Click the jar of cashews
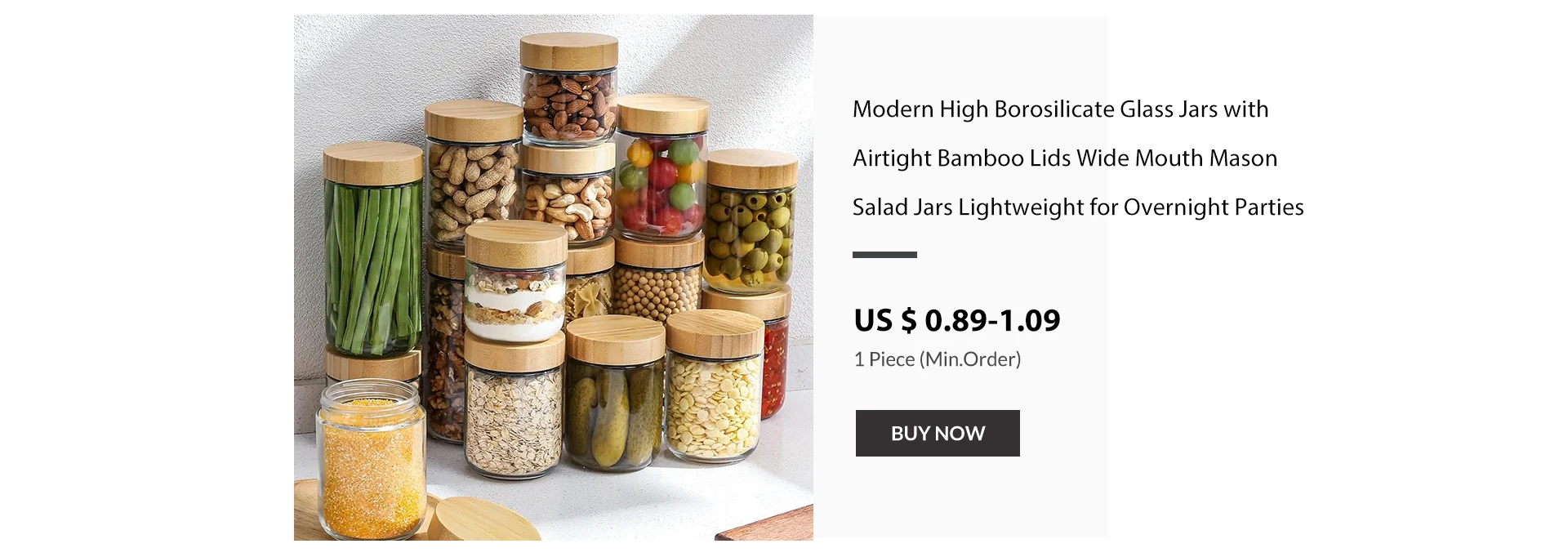Image resolution: width=1568 pixels, height=557 pixels. [567, 194]
